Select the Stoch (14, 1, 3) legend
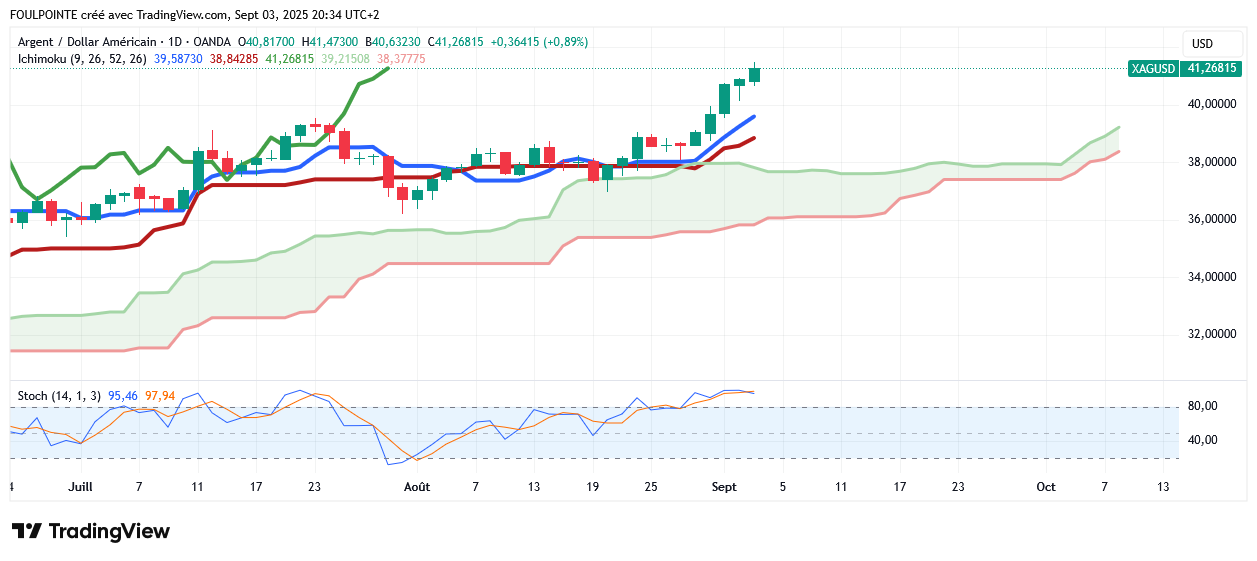This screenshot has width=1257, height=561. point(59,396)
